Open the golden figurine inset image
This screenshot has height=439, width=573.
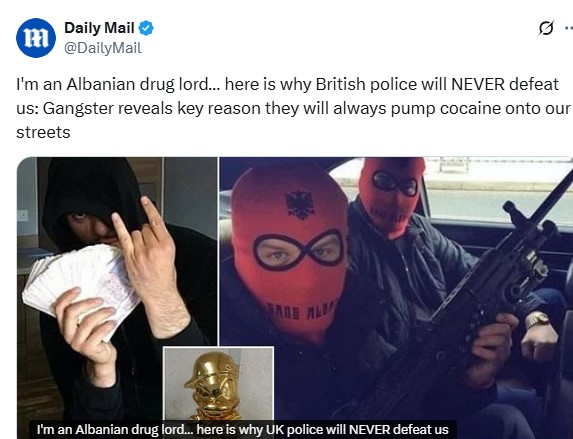(218, 384)
